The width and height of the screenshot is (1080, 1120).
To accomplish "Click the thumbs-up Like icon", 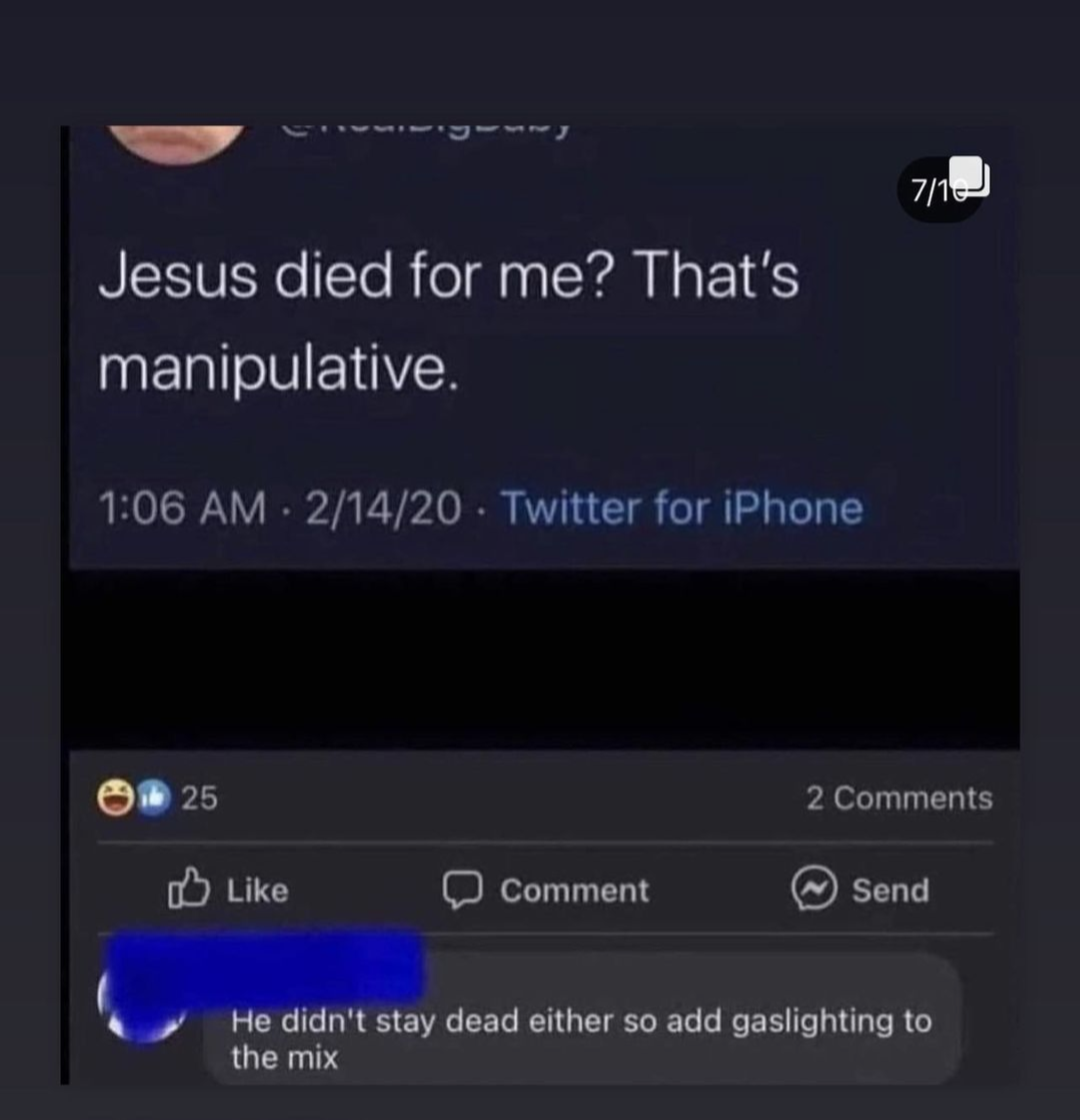I will click(189, 889).
